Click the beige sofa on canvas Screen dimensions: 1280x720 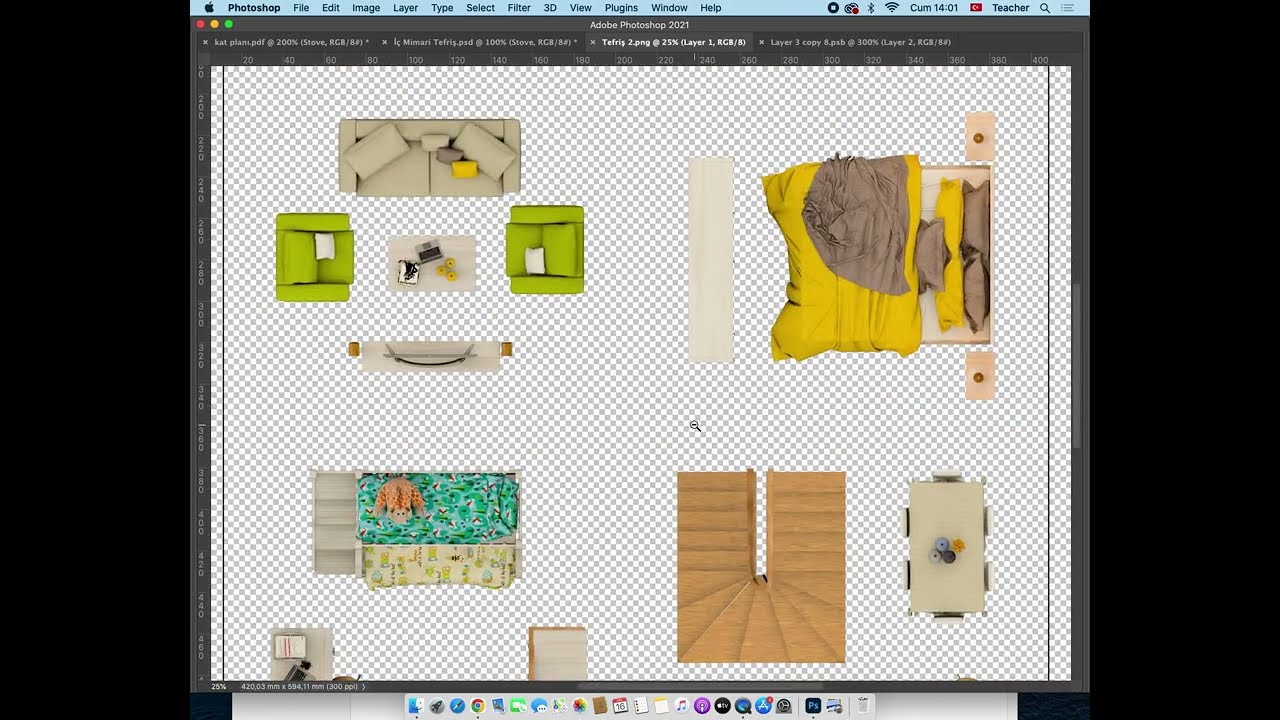pyautogui.click(x=430, y=157)
